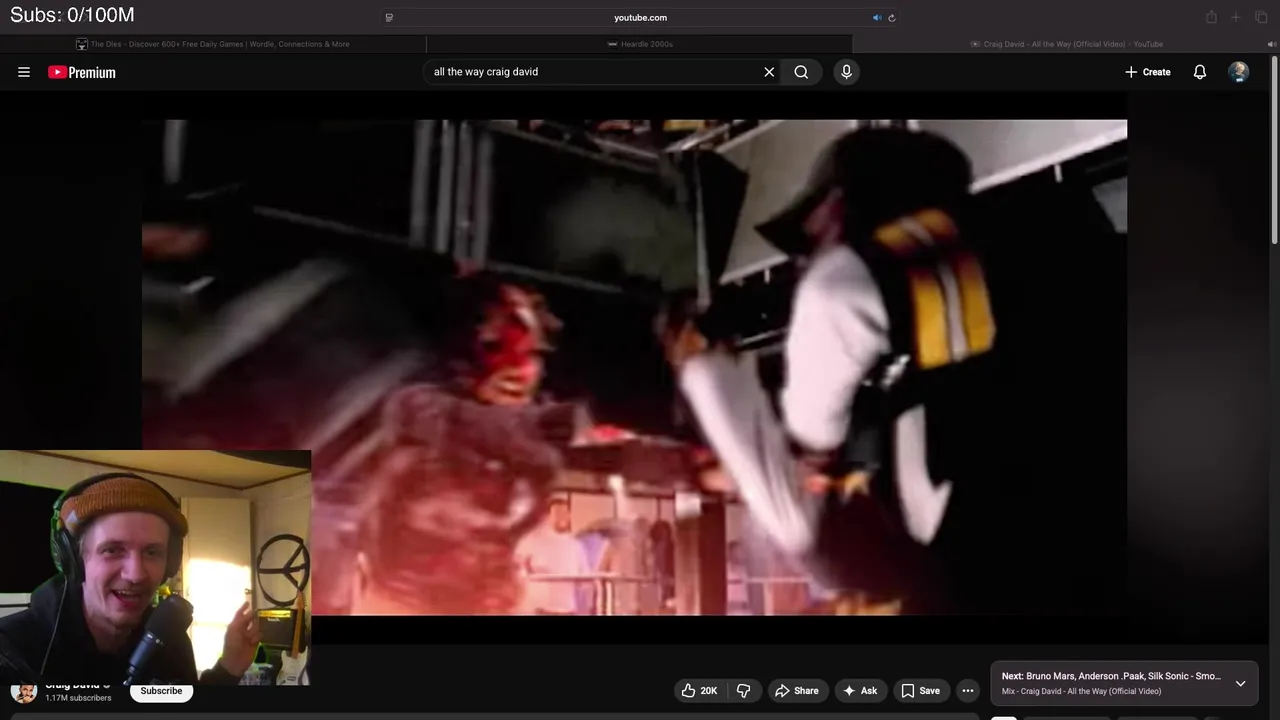This screenshot has width=1280, height=720.
Task: Open a new tab with plus icon
Action: 1236,17
